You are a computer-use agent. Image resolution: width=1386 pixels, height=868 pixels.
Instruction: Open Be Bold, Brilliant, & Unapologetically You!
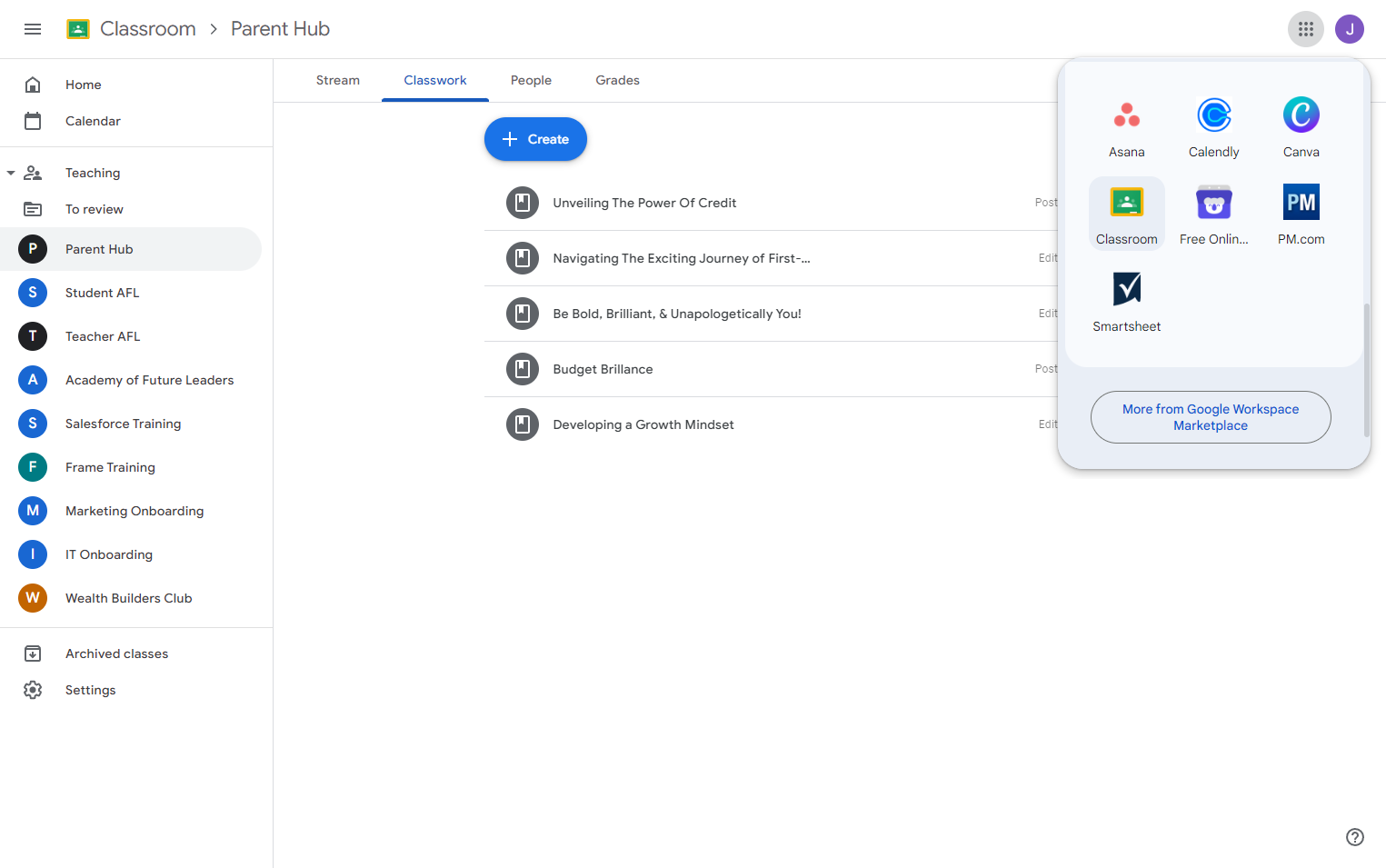(x=677, y=314)
